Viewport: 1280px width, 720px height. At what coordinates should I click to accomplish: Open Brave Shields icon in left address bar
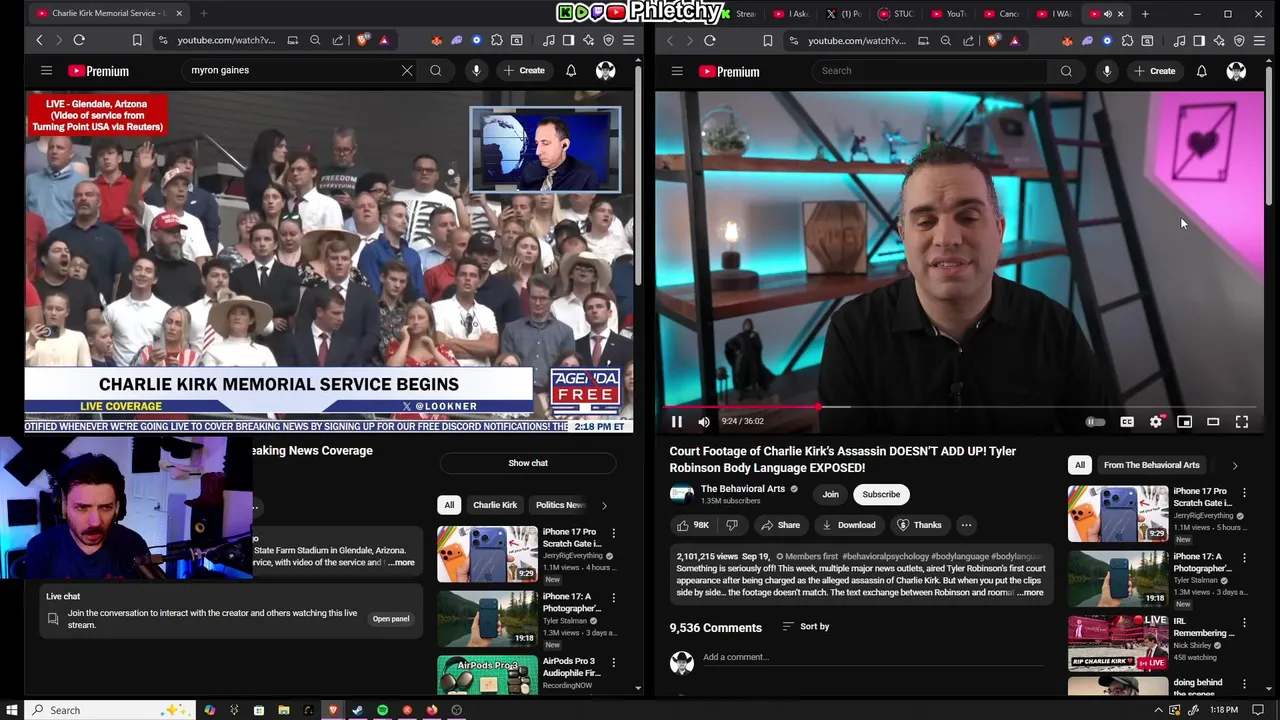pos(363,40)
